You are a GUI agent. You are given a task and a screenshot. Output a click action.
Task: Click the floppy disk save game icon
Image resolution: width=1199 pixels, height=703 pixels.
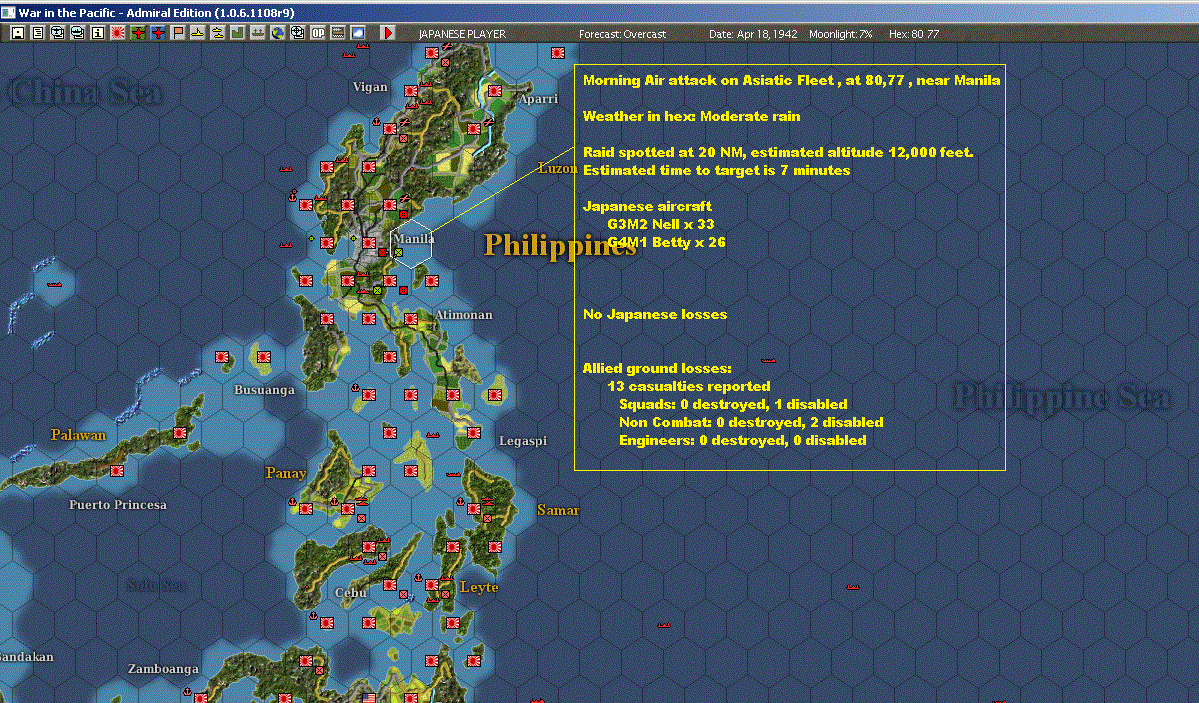(18, 33)
